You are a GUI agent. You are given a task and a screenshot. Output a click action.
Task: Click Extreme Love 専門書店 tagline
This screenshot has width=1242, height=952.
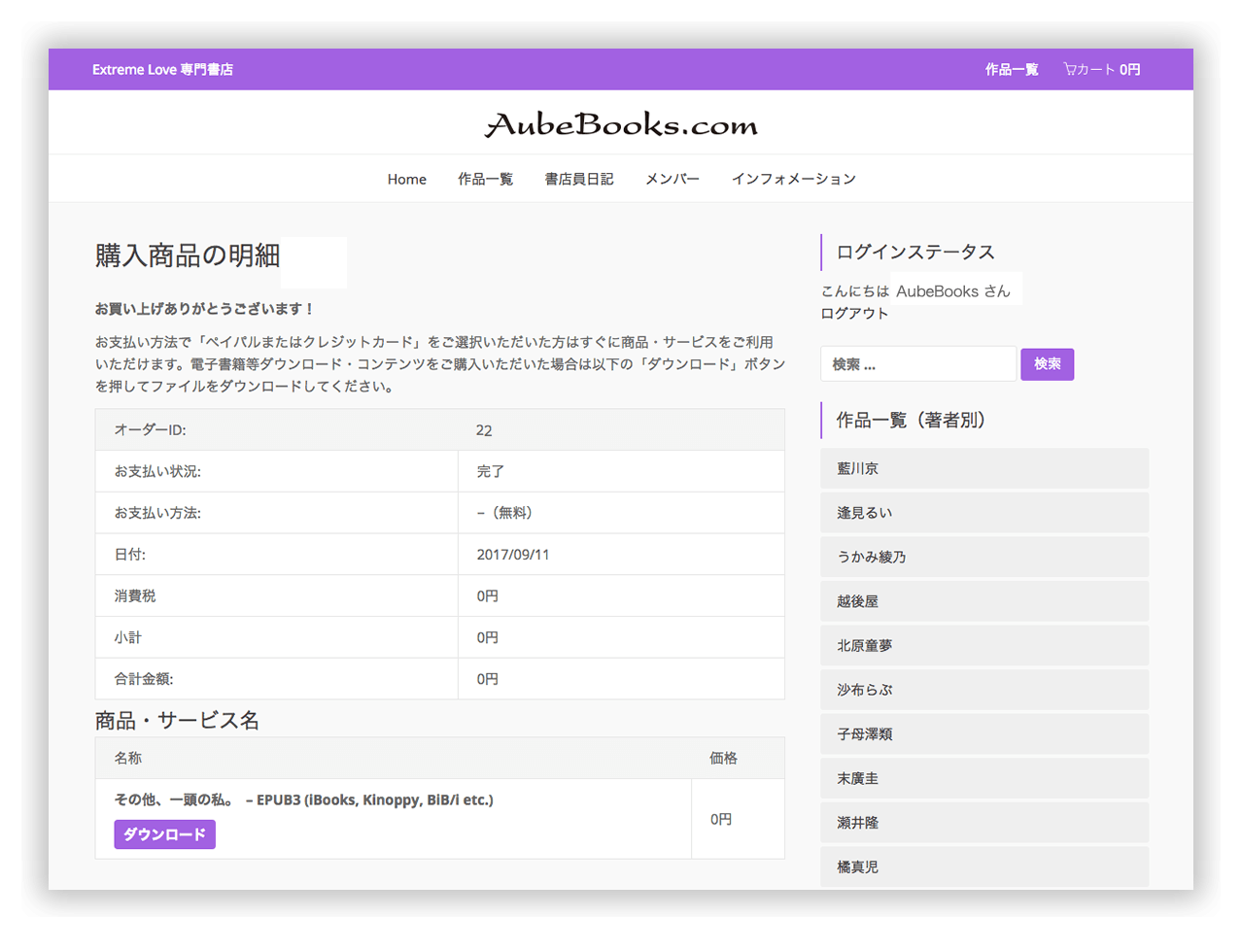click(162, 70)
